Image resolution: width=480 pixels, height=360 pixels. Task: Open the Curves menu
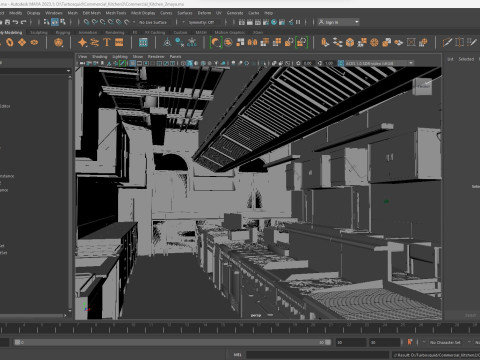pos(166,13)
